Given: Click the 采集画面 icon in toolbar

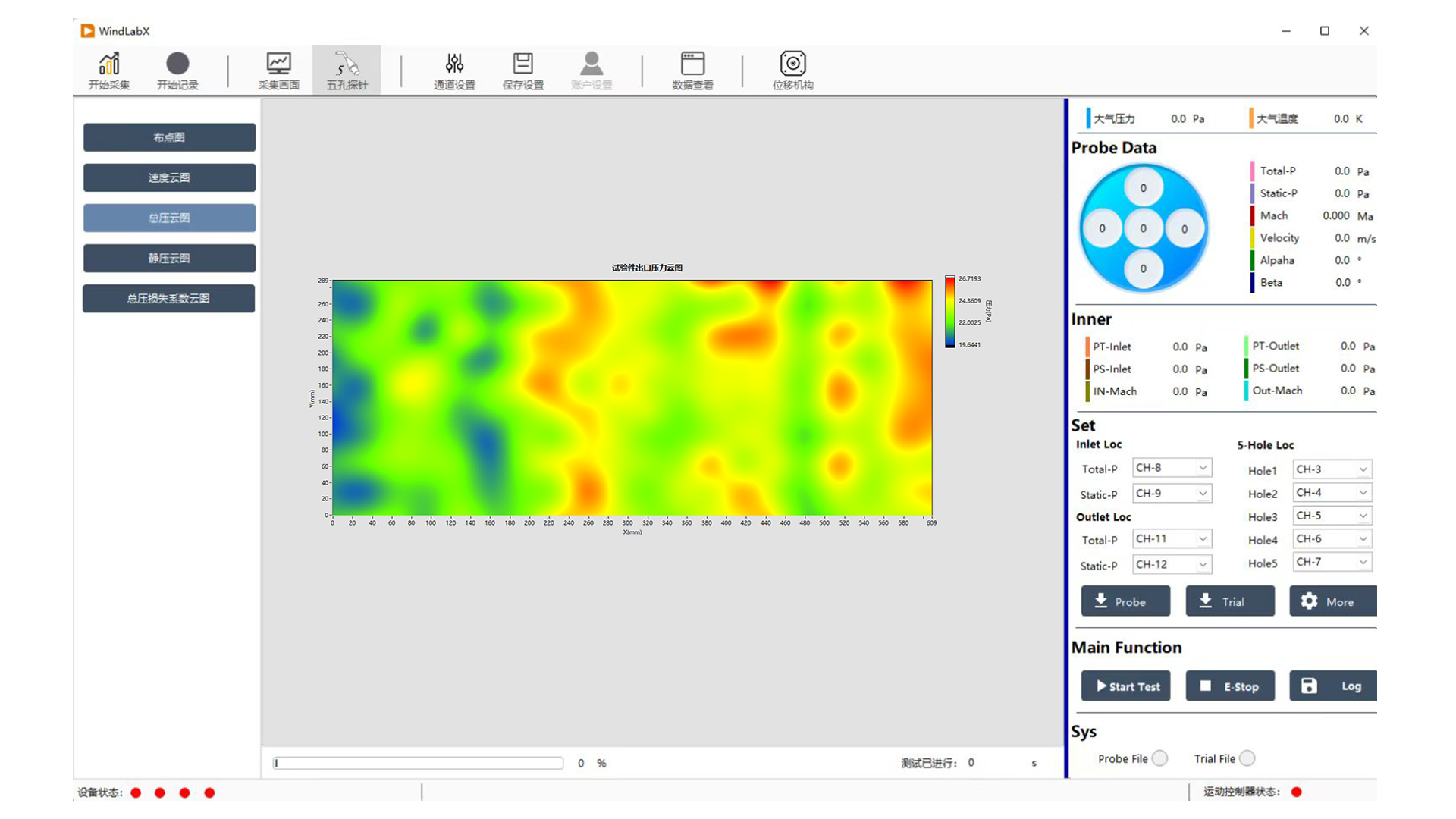Looking at the screenshot, I should point(277,70).
